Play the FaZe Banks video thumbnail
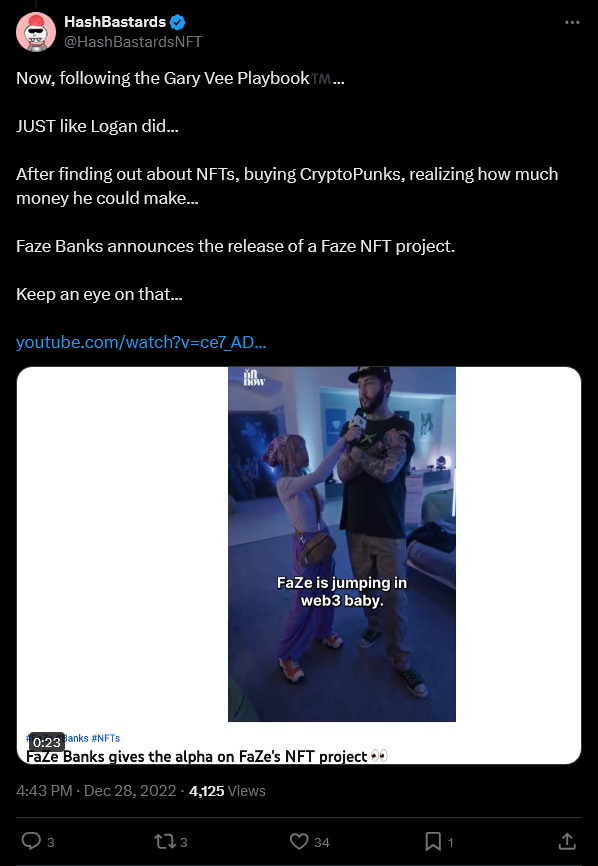Viewport: 598px width, 866px height. click(x=342, y=544)
